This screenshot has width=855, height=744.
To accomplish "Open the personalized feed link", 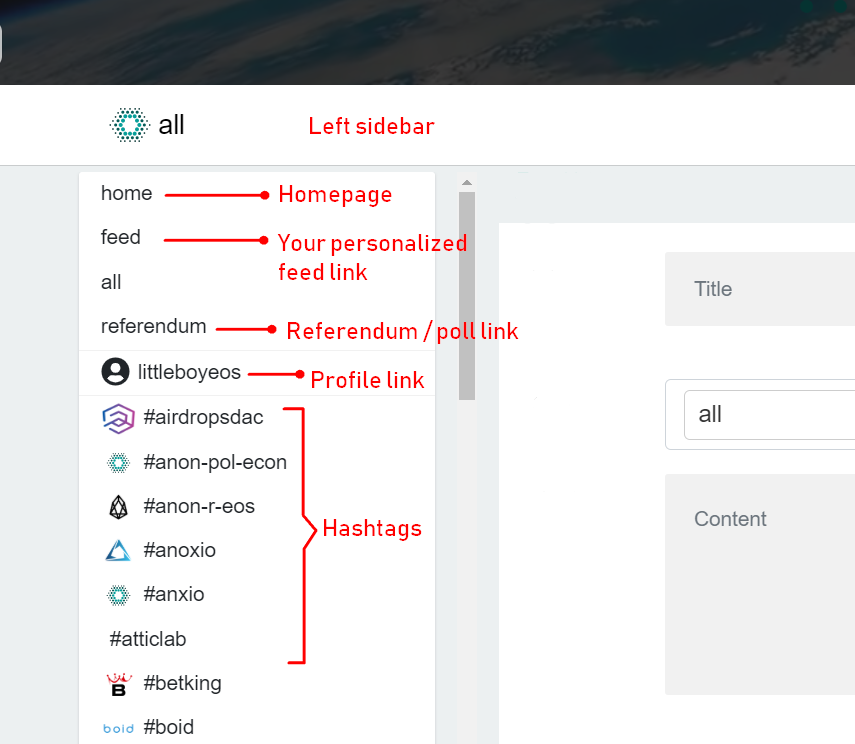I will 121,237.
